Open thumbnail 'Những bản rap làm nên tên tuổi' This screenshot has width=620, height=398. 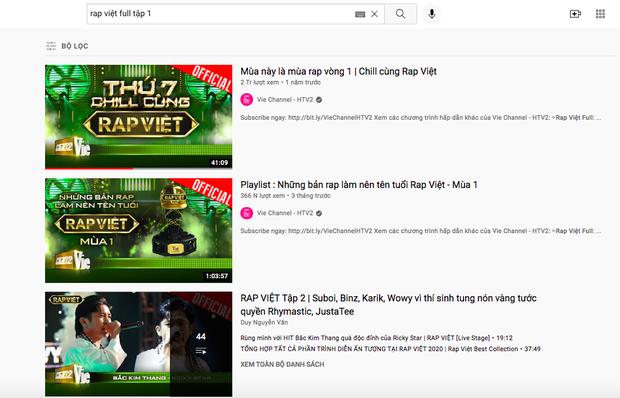[x=138, y=230]
